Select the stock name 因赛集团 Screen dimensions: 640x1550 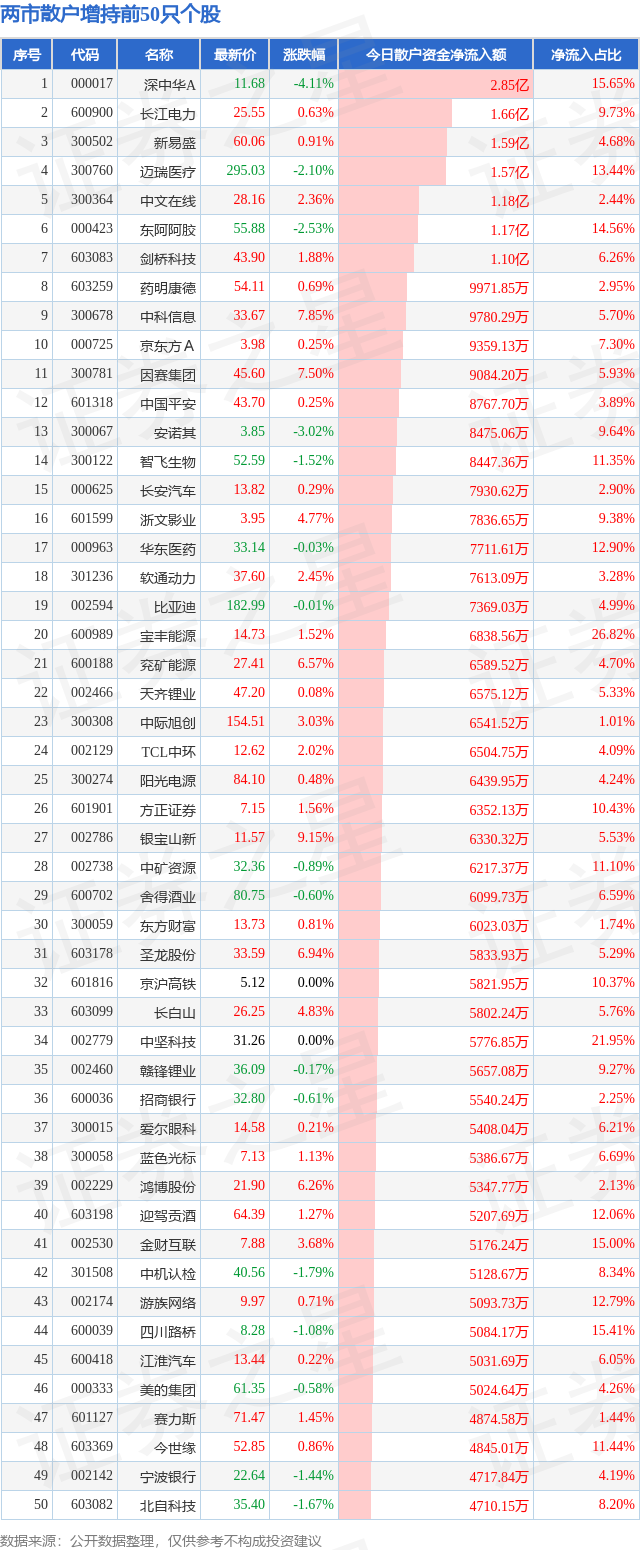[169, 374]
